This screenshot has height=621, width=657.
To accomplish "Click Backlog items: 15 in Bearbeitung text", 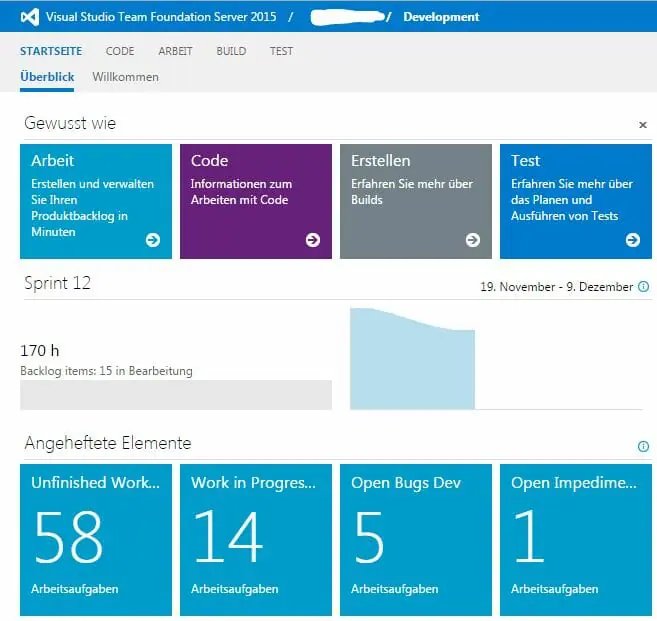I will click(106, 371).
